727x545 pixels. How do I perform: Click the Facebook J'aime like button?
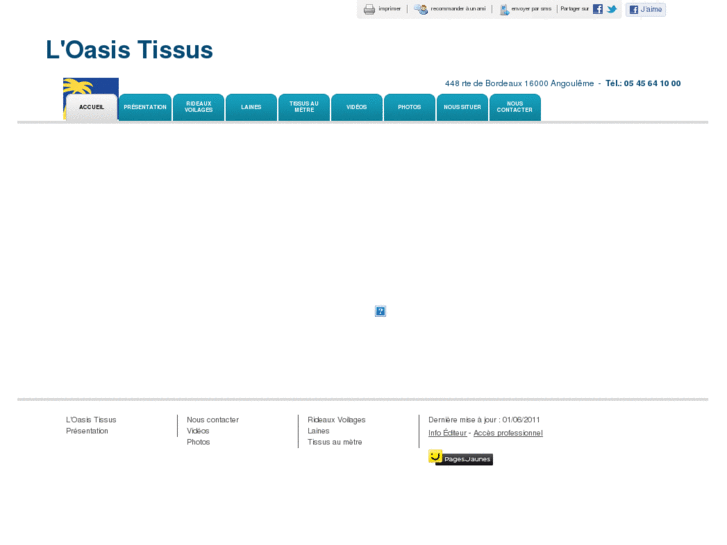tap(645, 9)
